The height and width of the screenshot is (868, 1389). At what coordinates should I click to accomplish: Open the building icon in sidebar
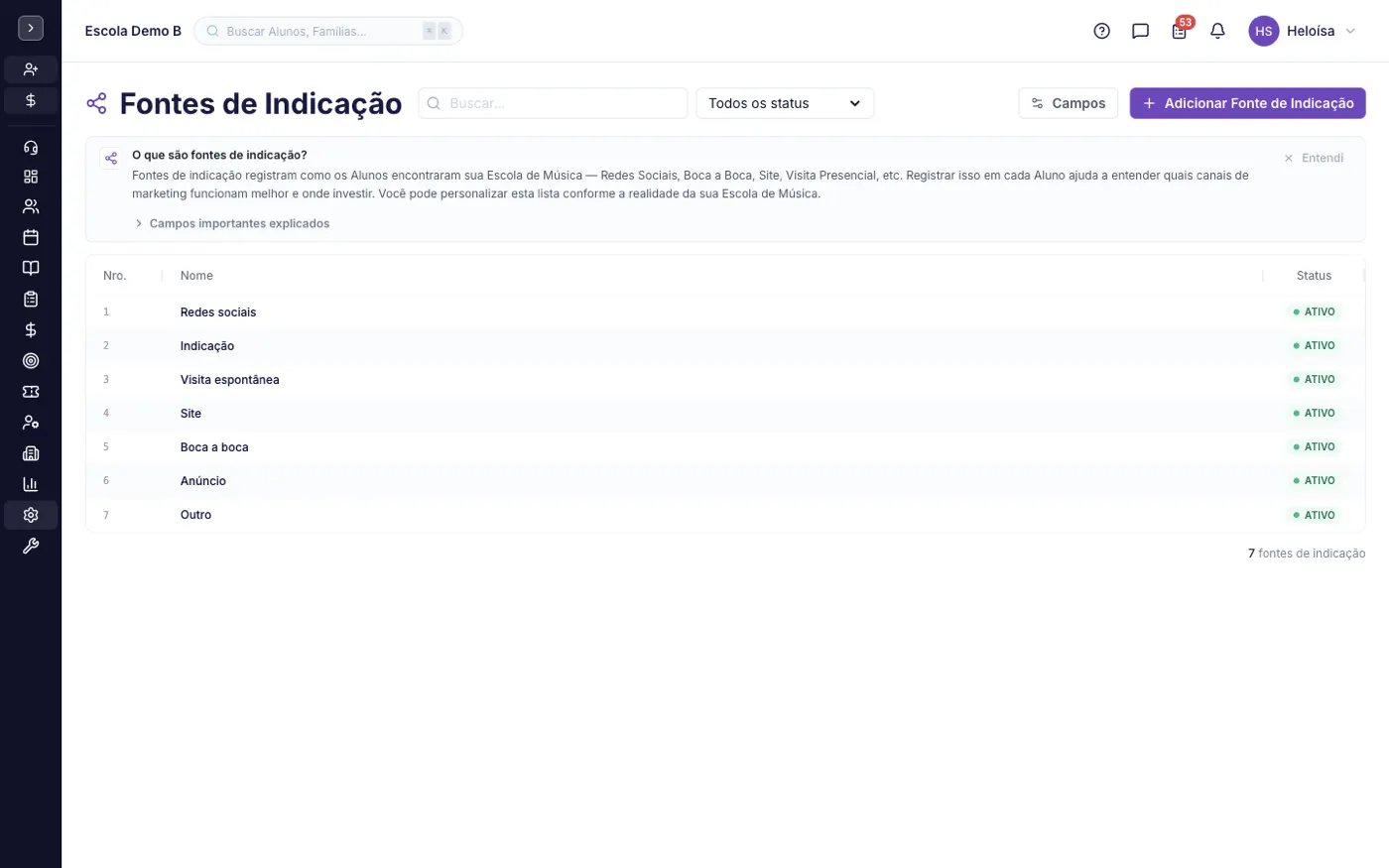[31, 453]
